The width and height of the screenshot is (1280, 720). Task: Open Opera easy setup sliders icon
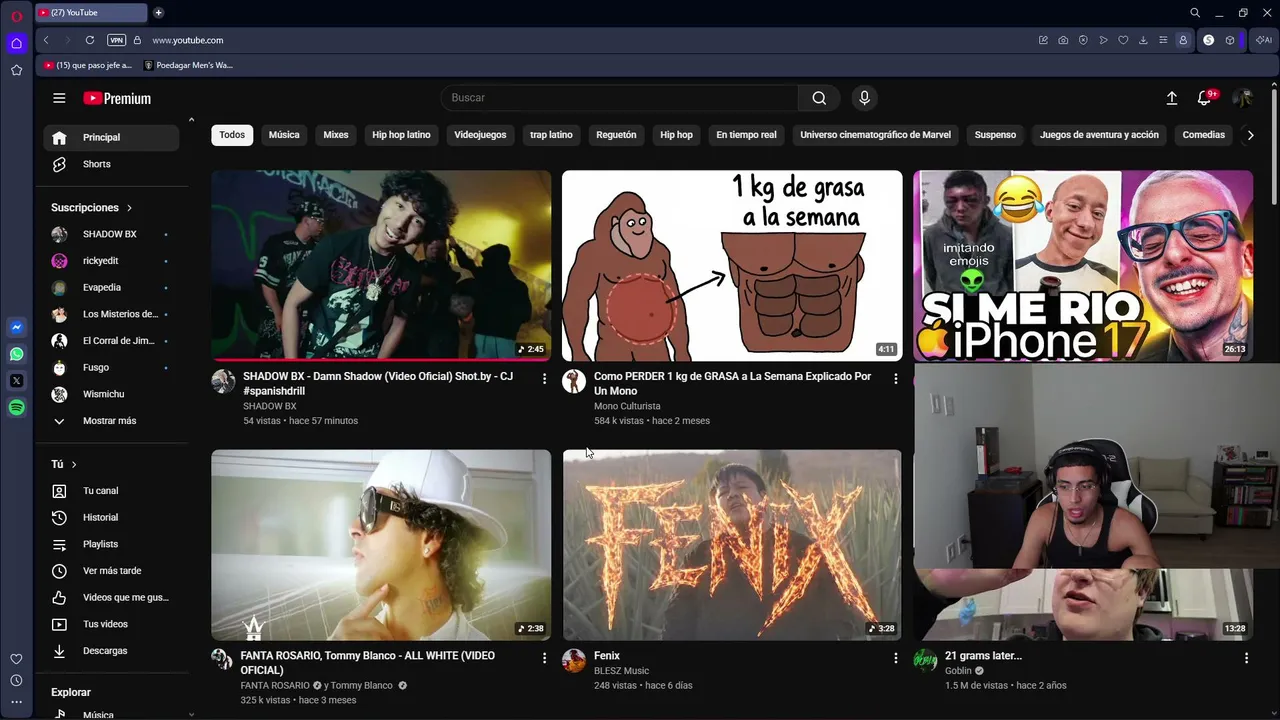pos(1163,40)
